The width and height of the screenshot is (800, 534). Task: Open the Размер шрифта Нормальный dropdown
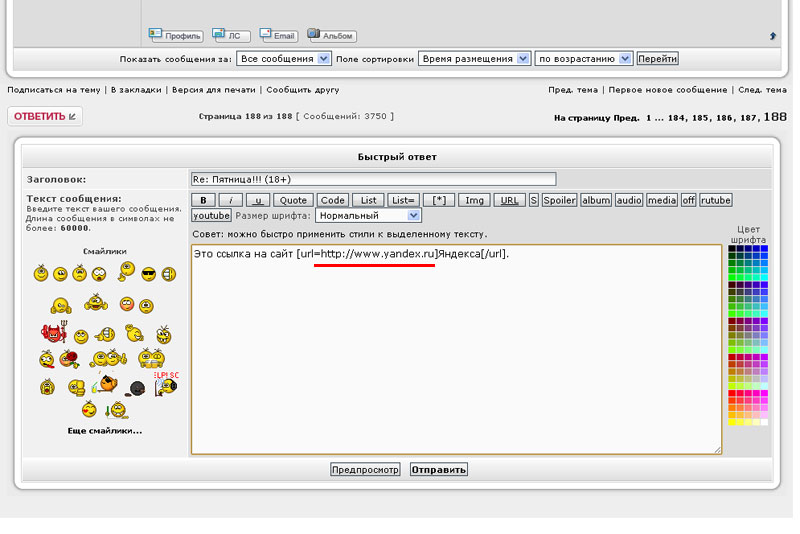click(368, 215)
